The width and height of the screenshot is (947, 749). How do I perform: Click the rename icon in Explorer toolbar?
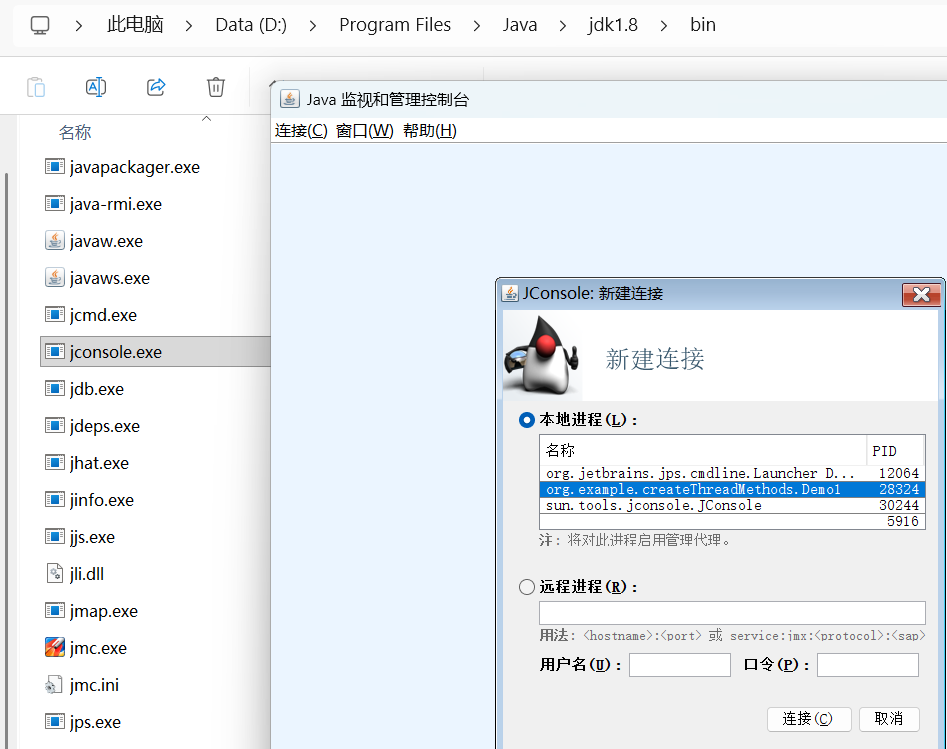click(96, 87)
